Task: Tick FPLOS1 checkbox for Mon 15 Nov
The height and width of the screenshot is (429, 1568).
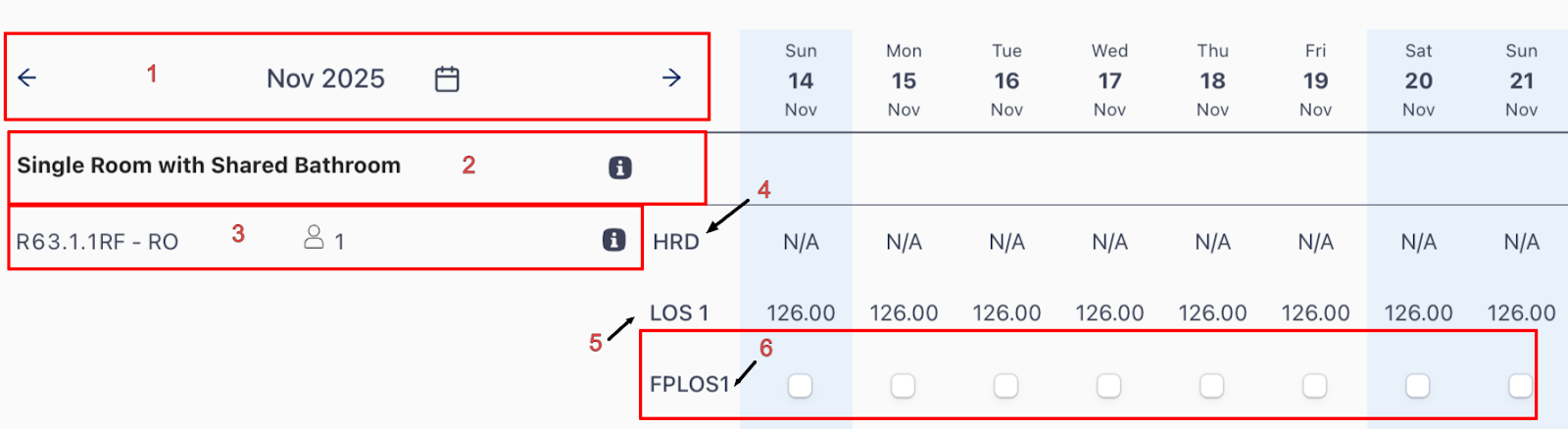Action: point(903,386)
